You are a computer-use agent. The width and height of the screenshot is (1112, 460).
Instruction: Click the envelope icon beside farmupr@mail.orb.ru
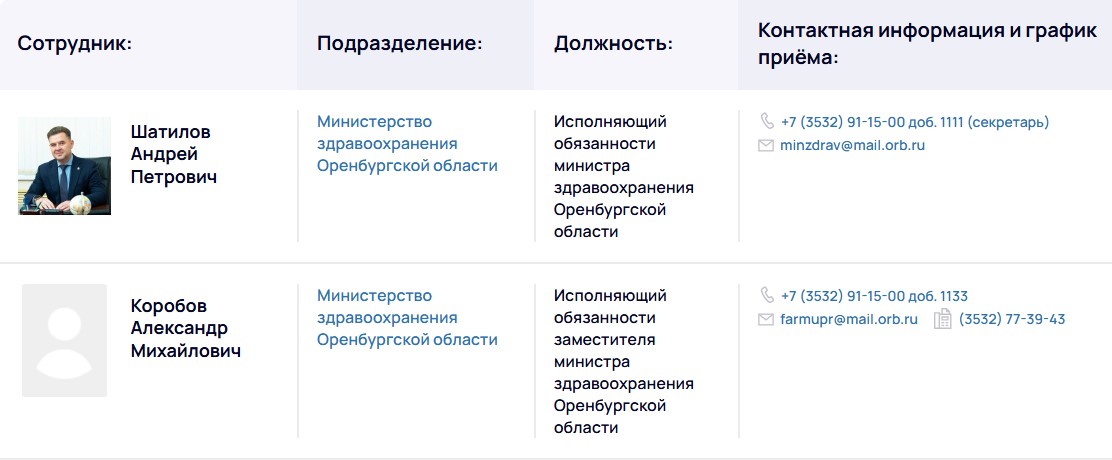767,320
